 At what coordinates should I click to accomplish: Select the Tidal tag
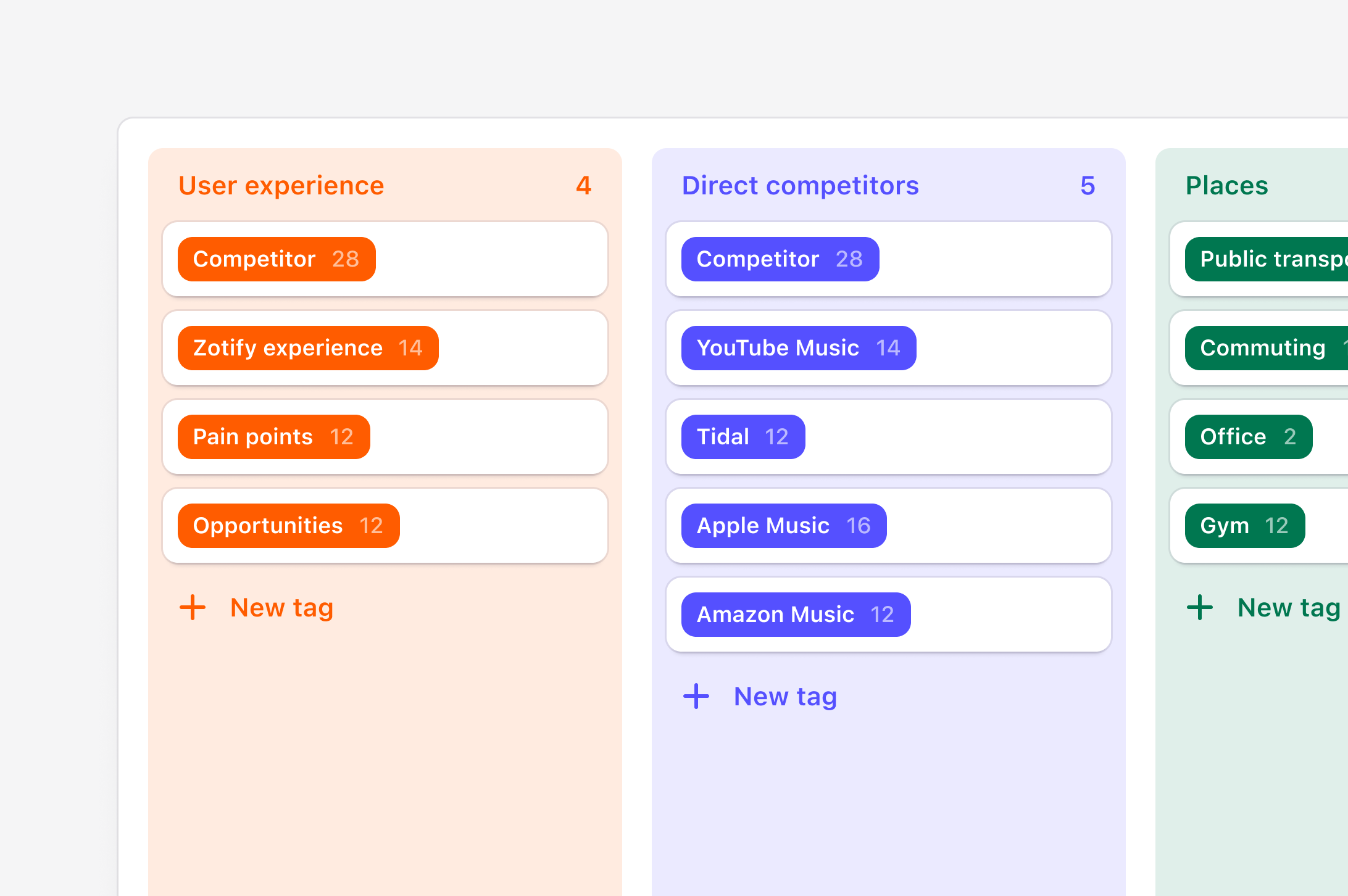coord(743,437)
